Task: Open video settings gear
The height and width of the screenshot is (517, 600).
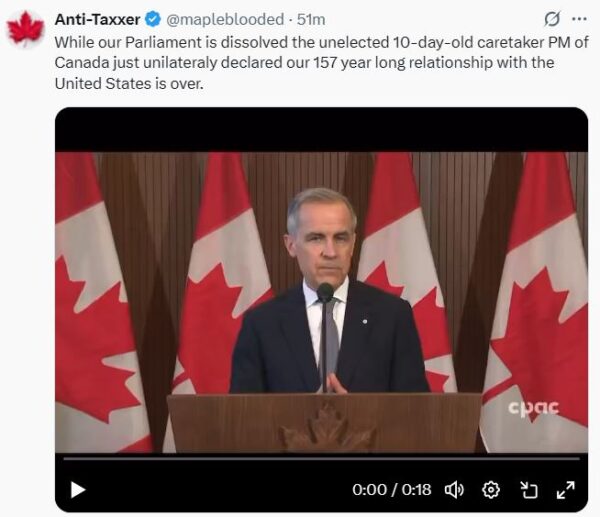Action: pos(491,489)
